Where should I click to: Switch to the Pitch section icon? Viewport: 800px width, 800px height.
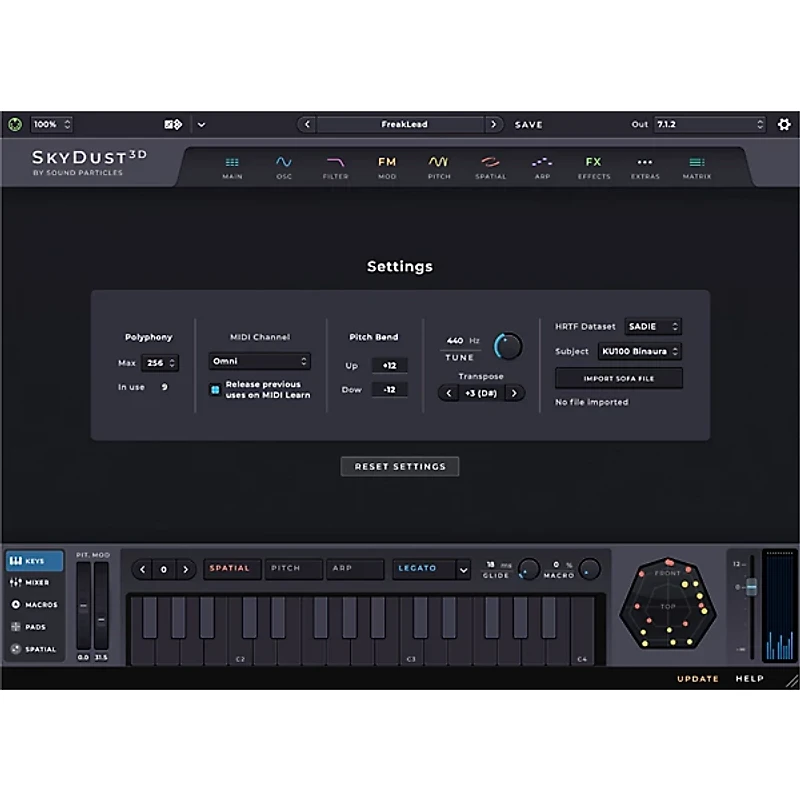(x=439, y=164)
